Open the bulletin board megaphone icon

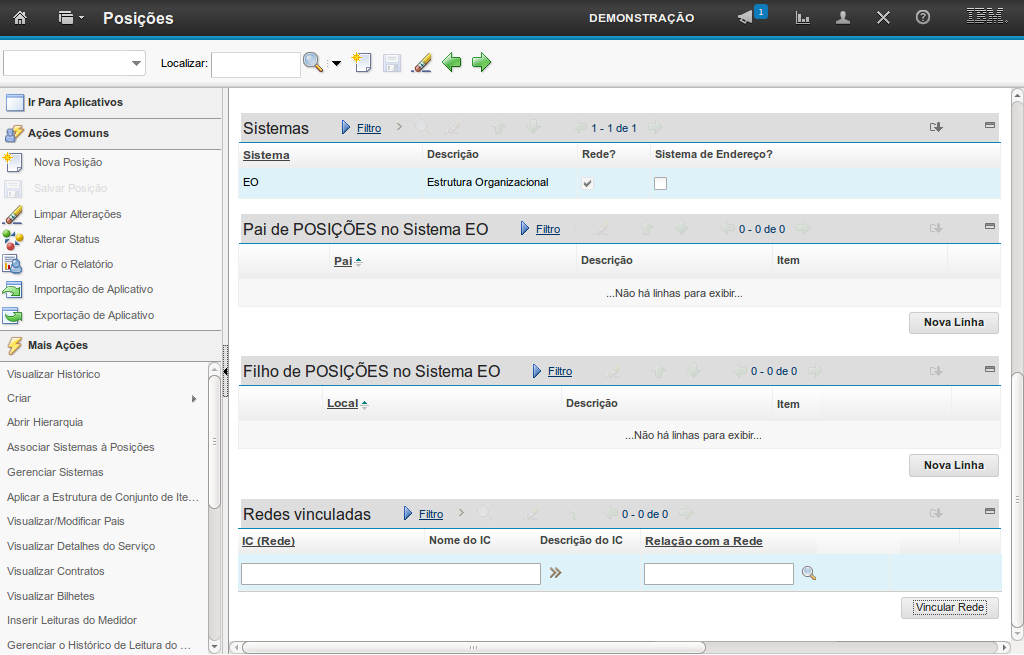click(x=745, y=18)
